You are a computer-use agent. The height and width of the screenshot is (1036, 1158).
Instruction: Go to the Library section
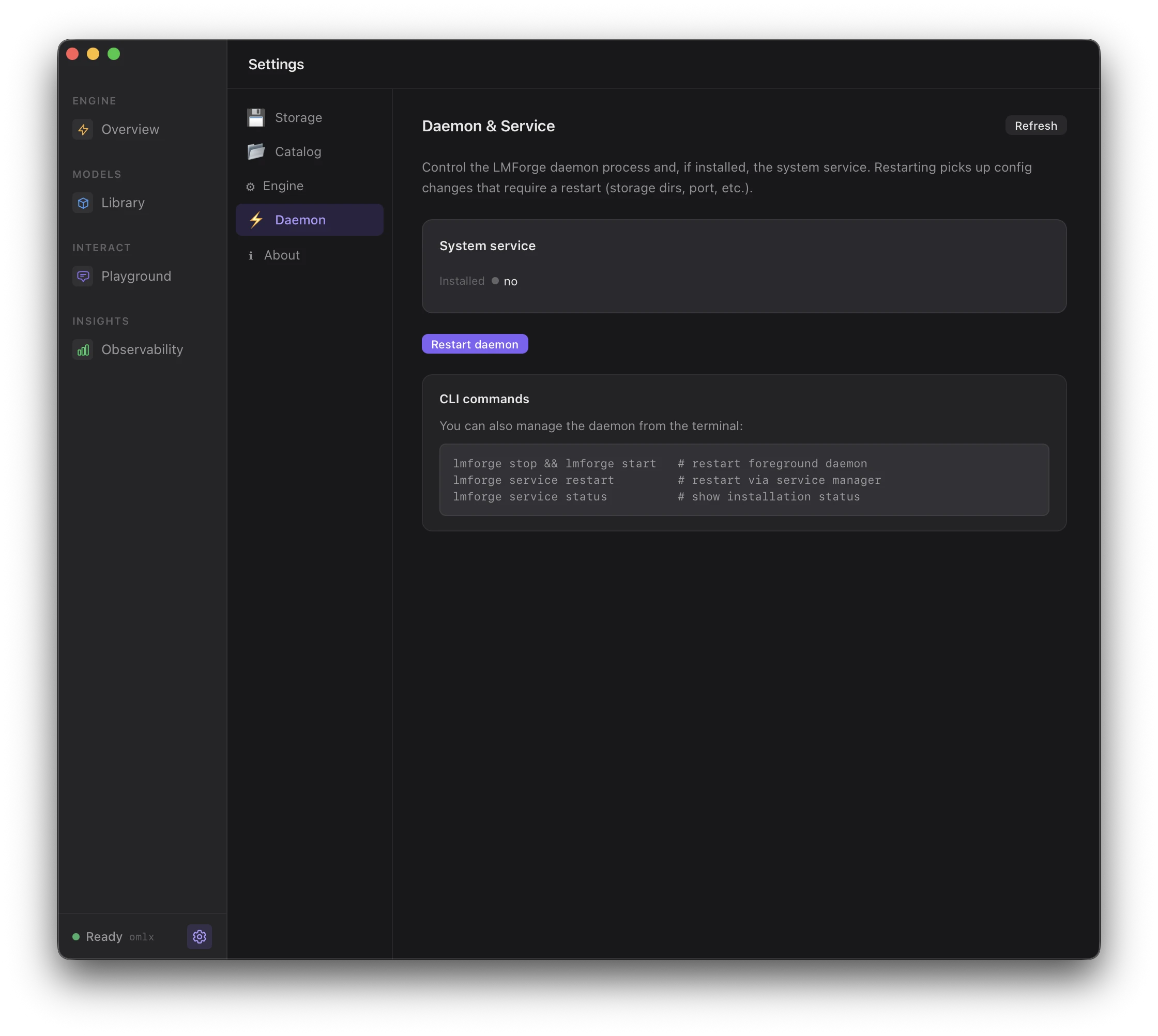point(142,203)
